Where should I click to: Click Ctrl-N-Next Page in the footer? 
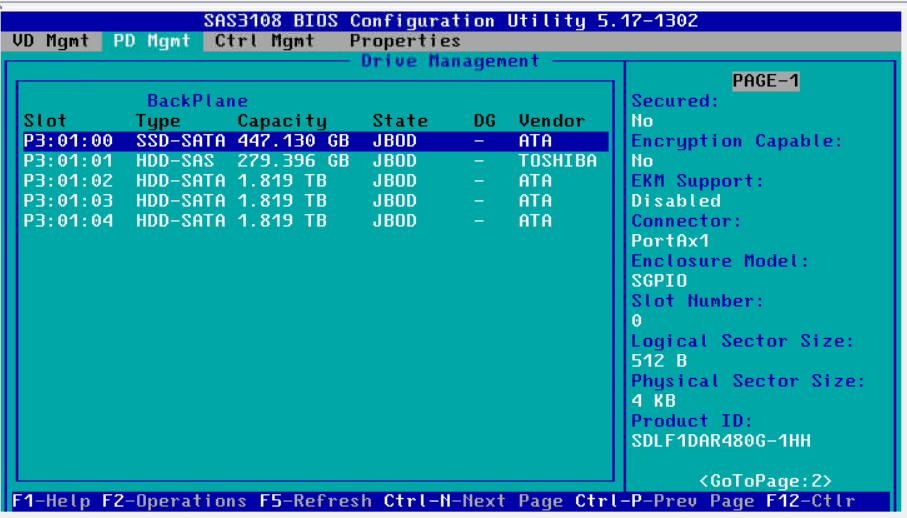[x=473, y=501]
